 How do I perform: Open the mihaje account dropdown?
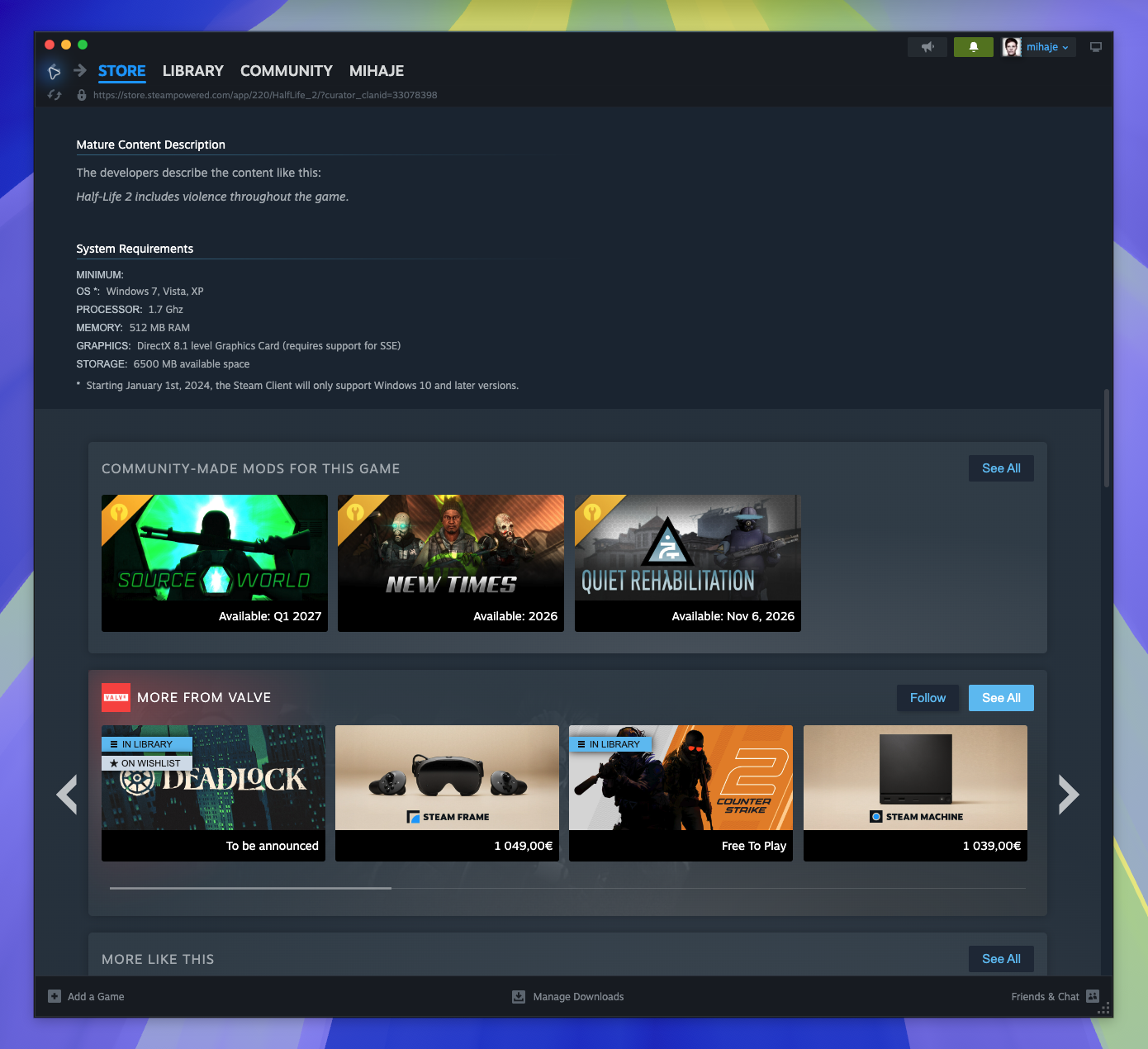[x=1047, y=47]
